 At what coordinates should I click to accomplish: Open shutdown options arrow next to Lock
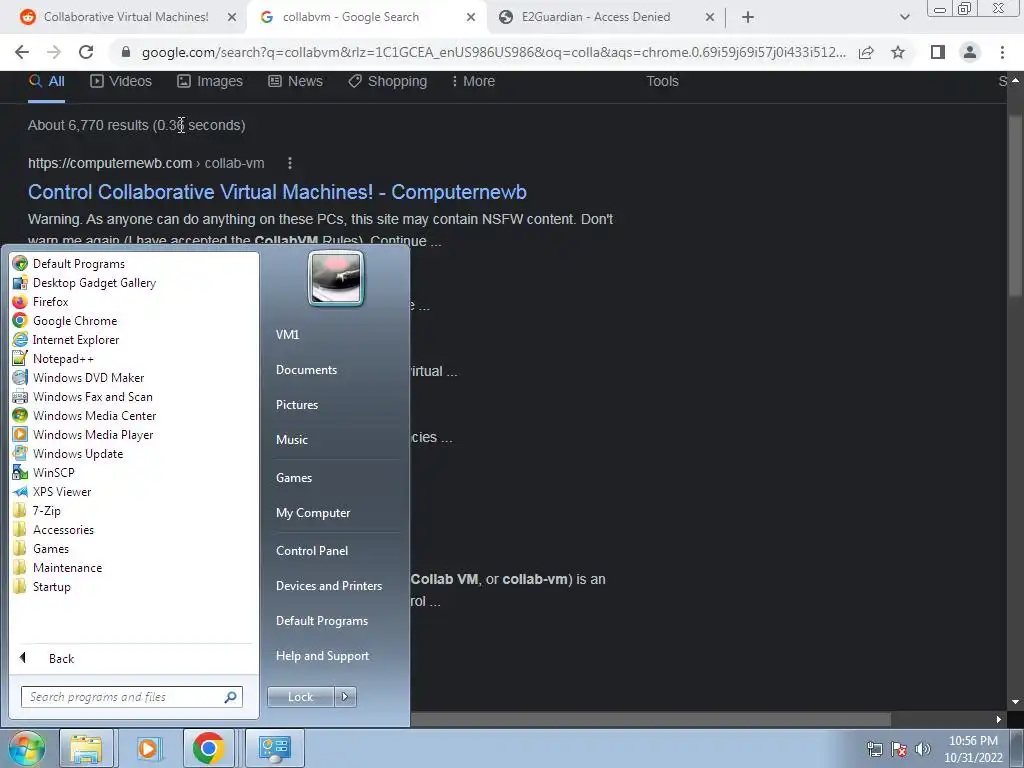coord(345,697)
